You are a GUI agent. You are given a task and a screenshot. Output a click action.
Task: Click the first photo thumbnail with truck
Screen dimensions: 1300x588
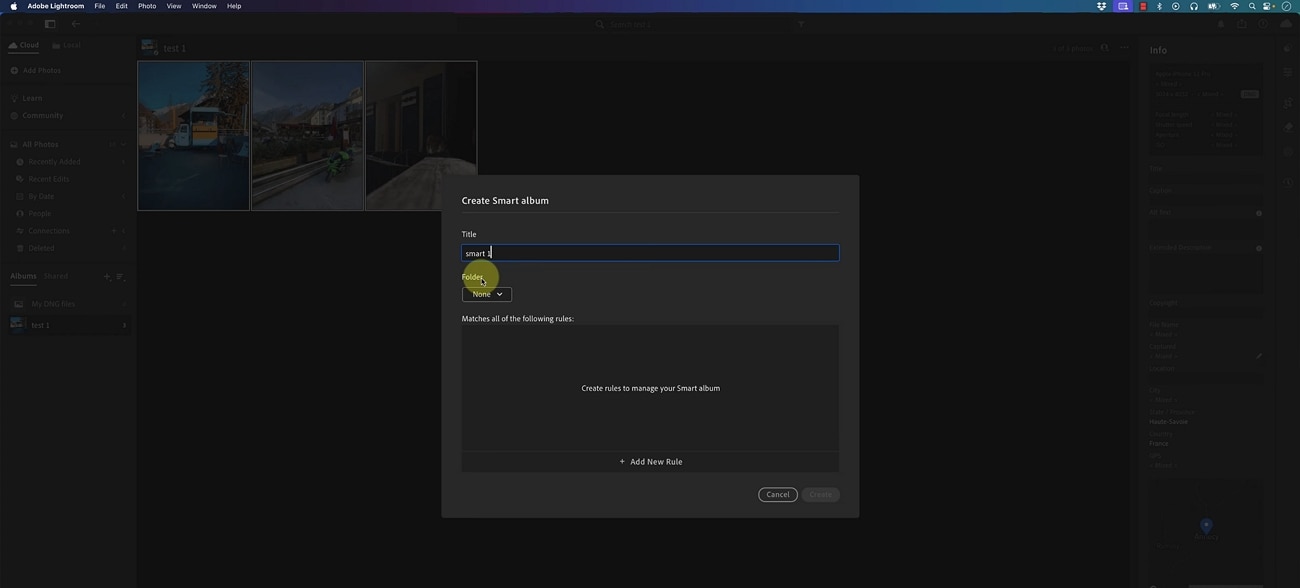coord(194,136)
